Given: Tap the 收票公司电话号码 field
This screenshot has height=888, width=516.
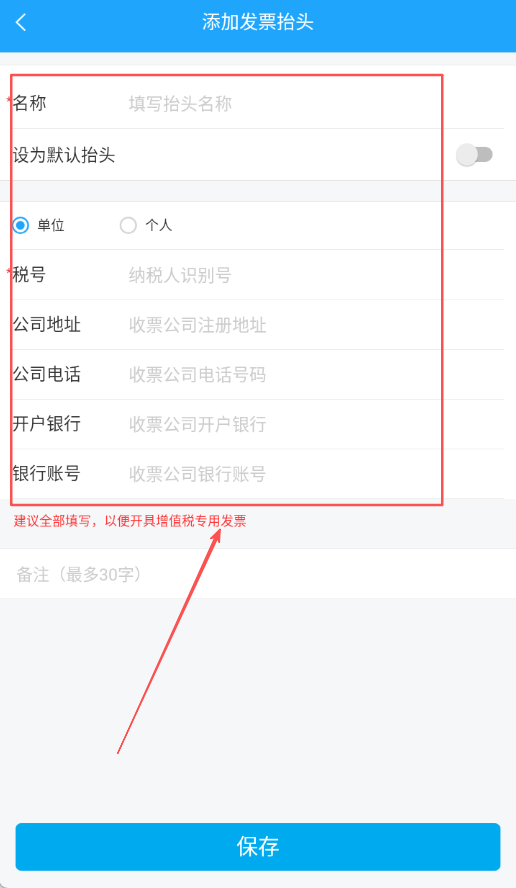Looking at the screenshot, I should pyautogui.click(x=314, y=374).
